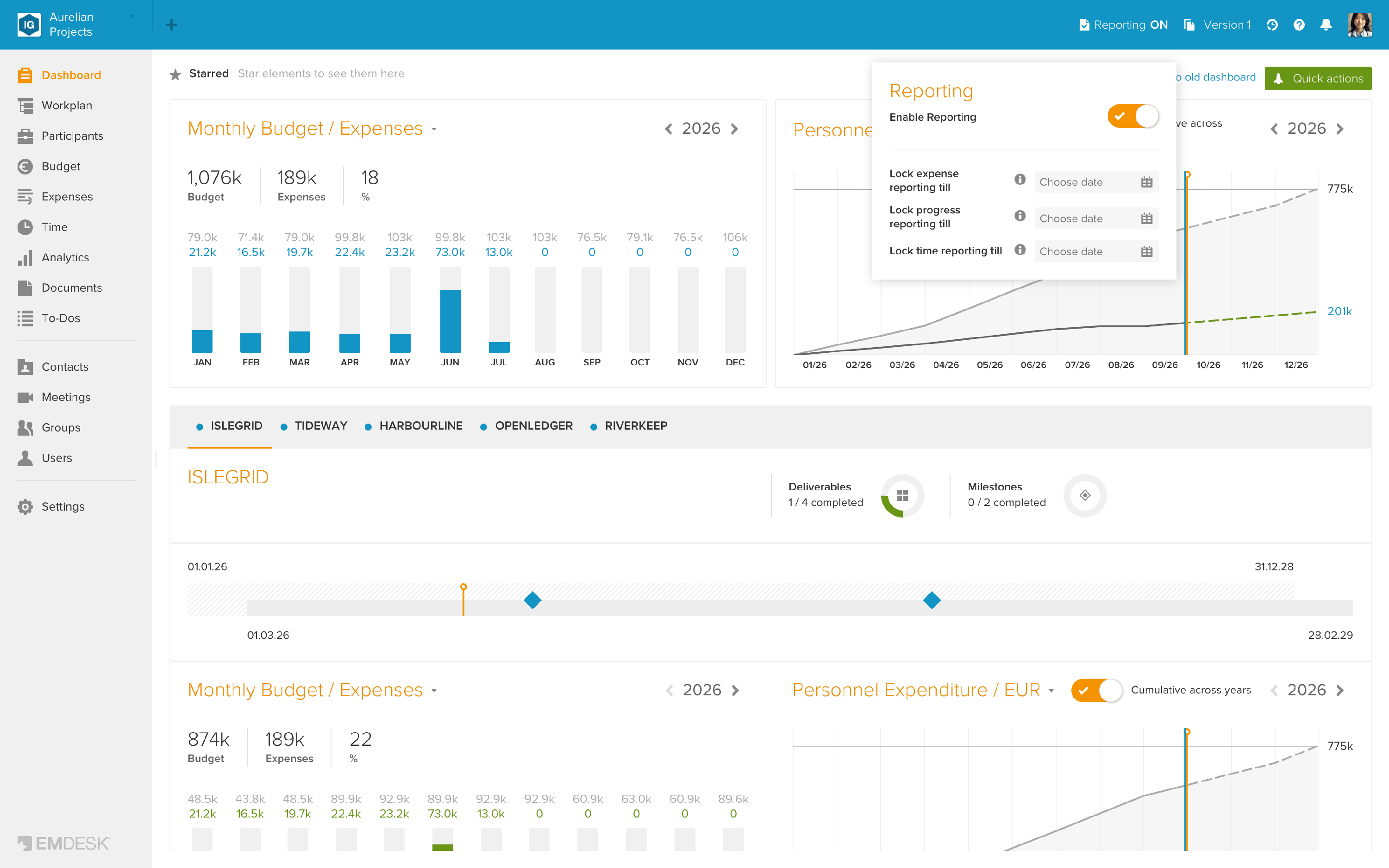Toggle Cumulative across years switch

(1096, 690)
